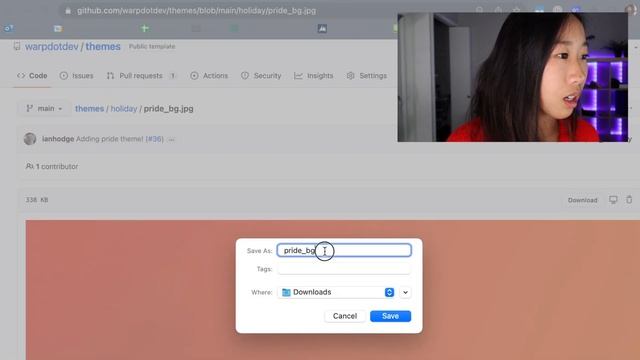
Task: Click the Tags input field
Action: pos(344,269)
